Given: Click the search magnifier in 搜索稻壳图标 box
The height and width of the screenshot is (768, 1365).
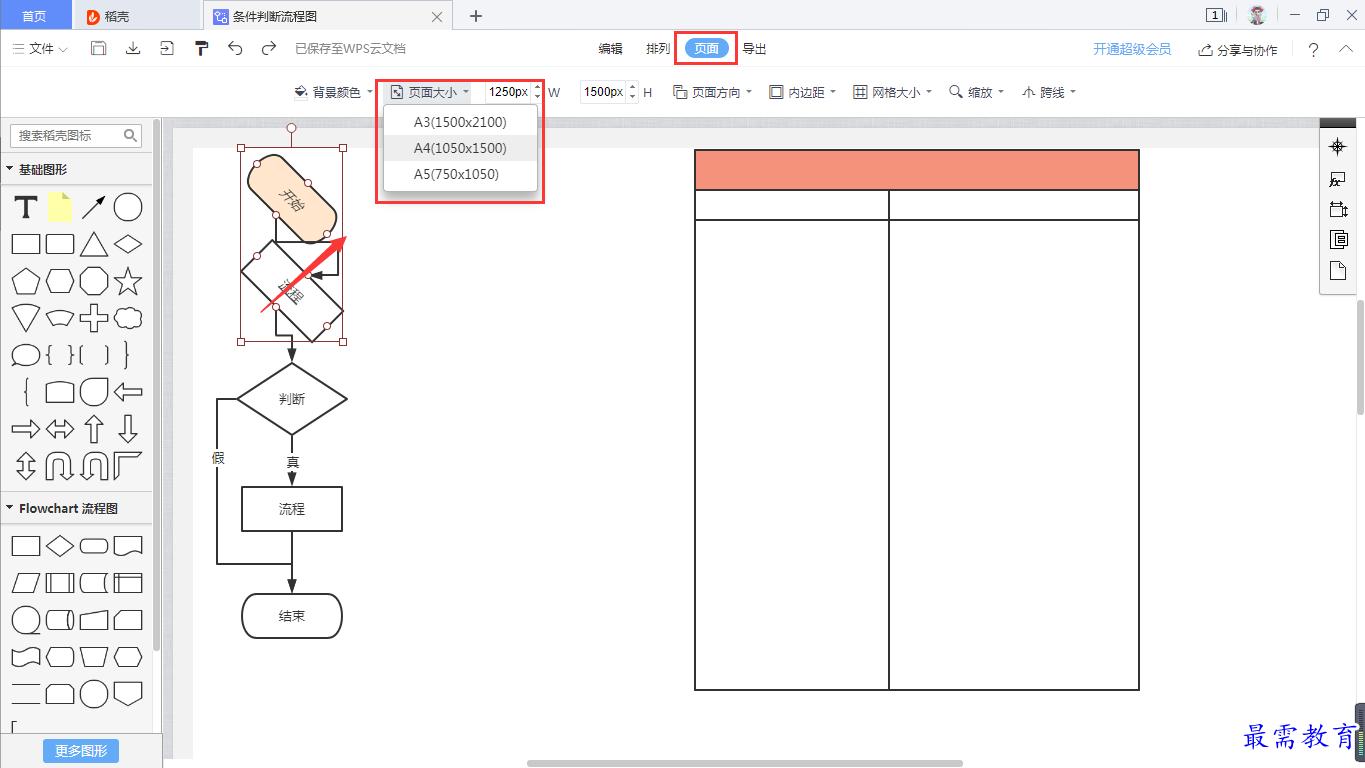Looking at the screenshot, I should (x=131, y=135).
